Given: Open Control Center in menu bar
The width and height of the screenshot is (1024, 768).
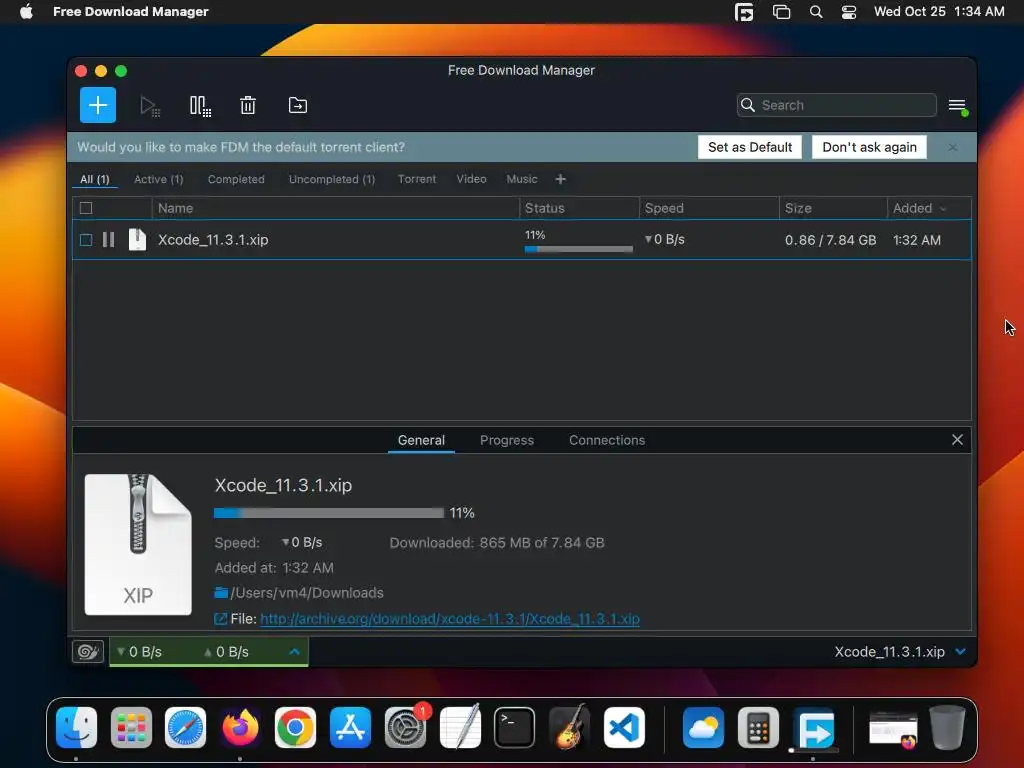Looking at the screenshot, I should (x=848, y=12).
